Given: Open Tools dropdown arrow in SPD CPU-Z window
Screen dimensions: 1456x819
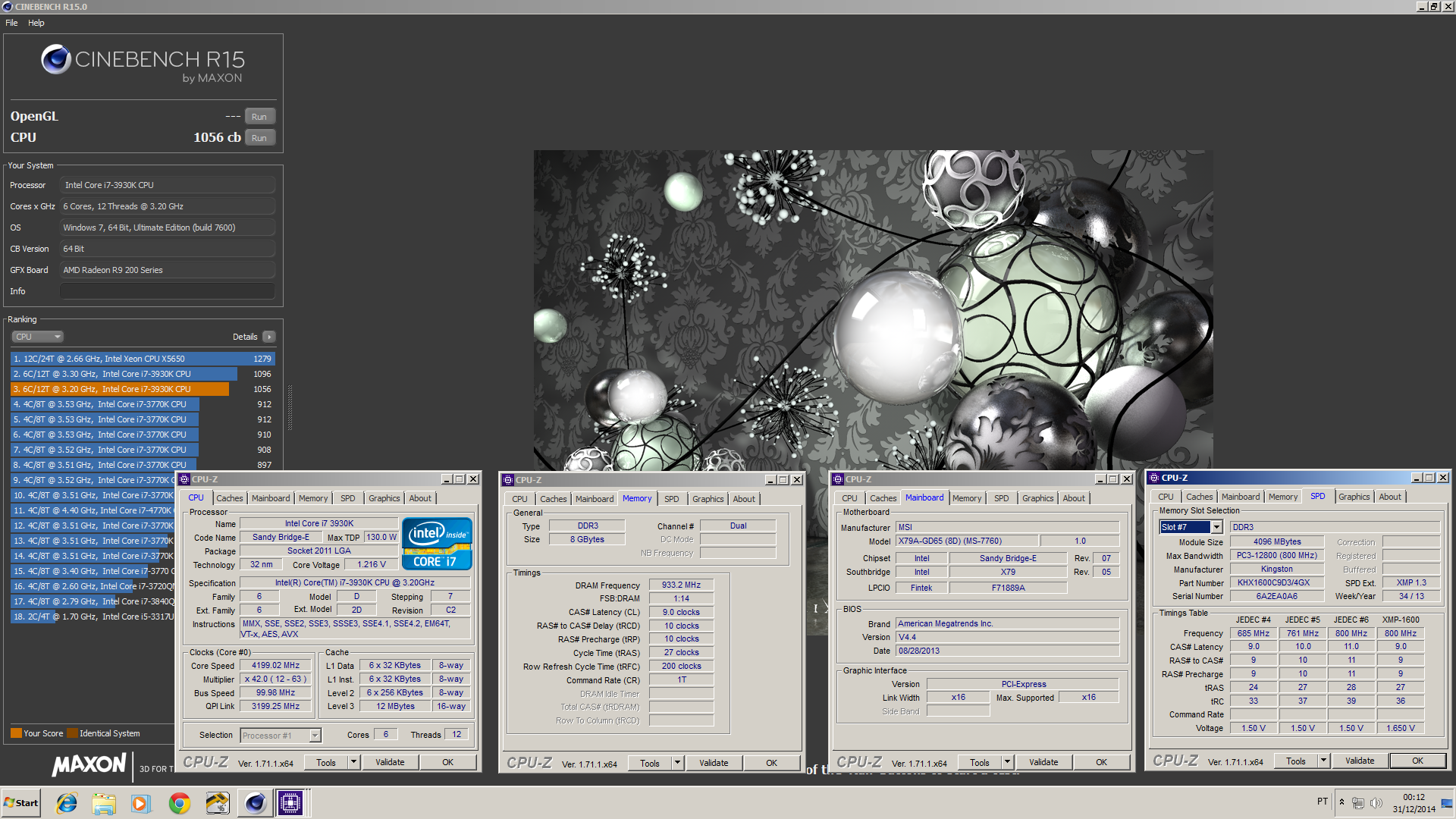Looking at the screenshot, I should (1323, 761).
